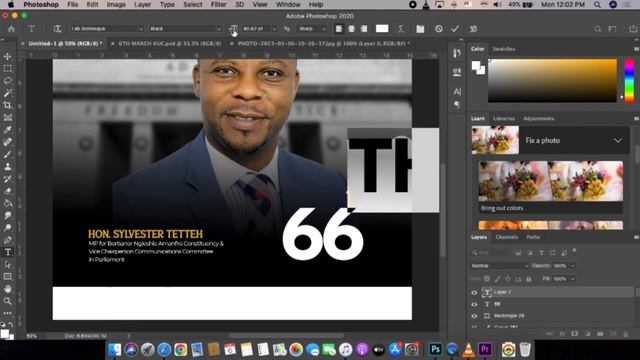The width and height of the screenshot is (640, 360).
Task: Select the Magic Wand tool
Action: point(7,93)
